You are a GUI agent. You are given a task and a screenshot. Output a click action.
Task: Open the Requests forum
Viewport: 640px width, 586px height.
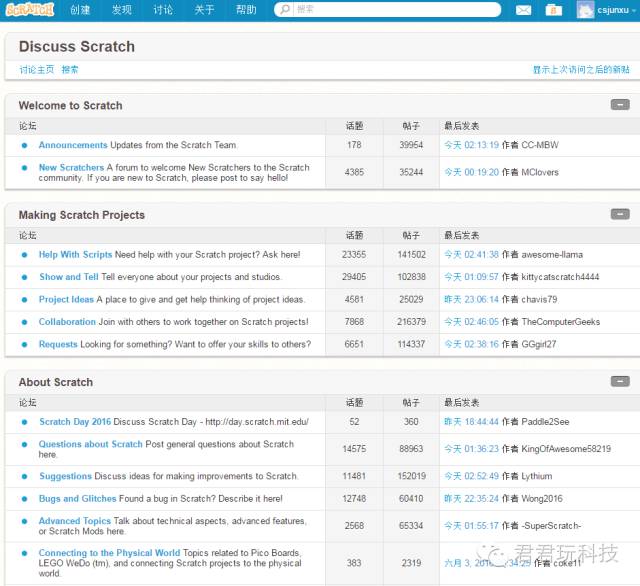pos(58,344)
